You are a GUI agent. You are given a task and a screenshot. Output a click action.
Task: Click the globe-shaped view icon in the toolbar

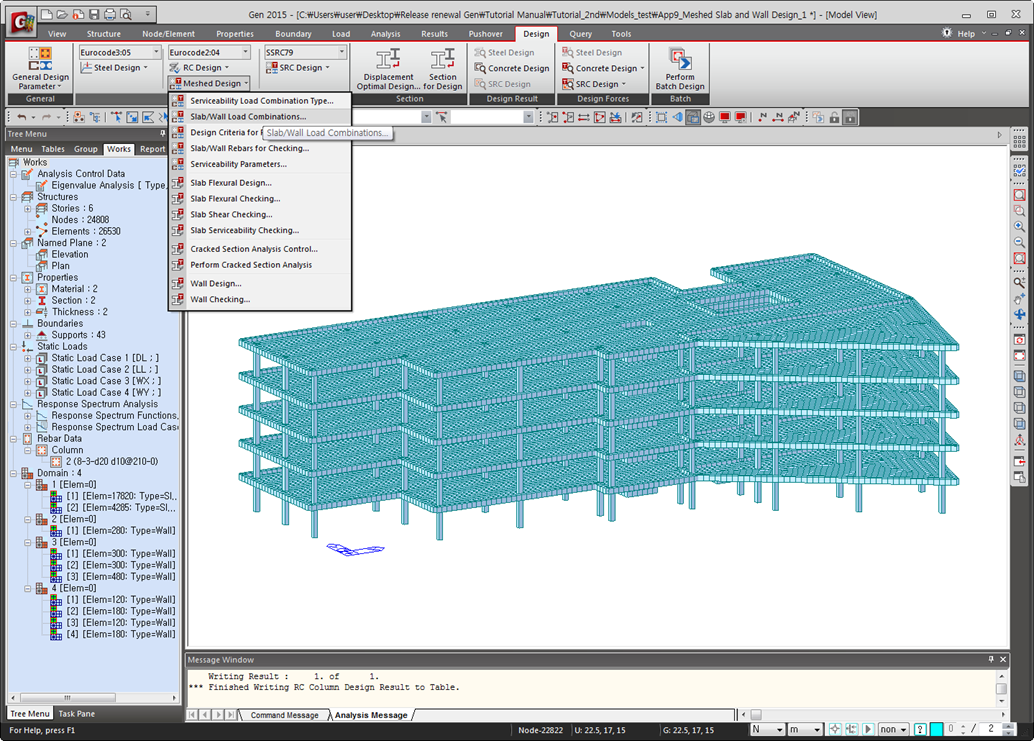click(x=709, y=117)
